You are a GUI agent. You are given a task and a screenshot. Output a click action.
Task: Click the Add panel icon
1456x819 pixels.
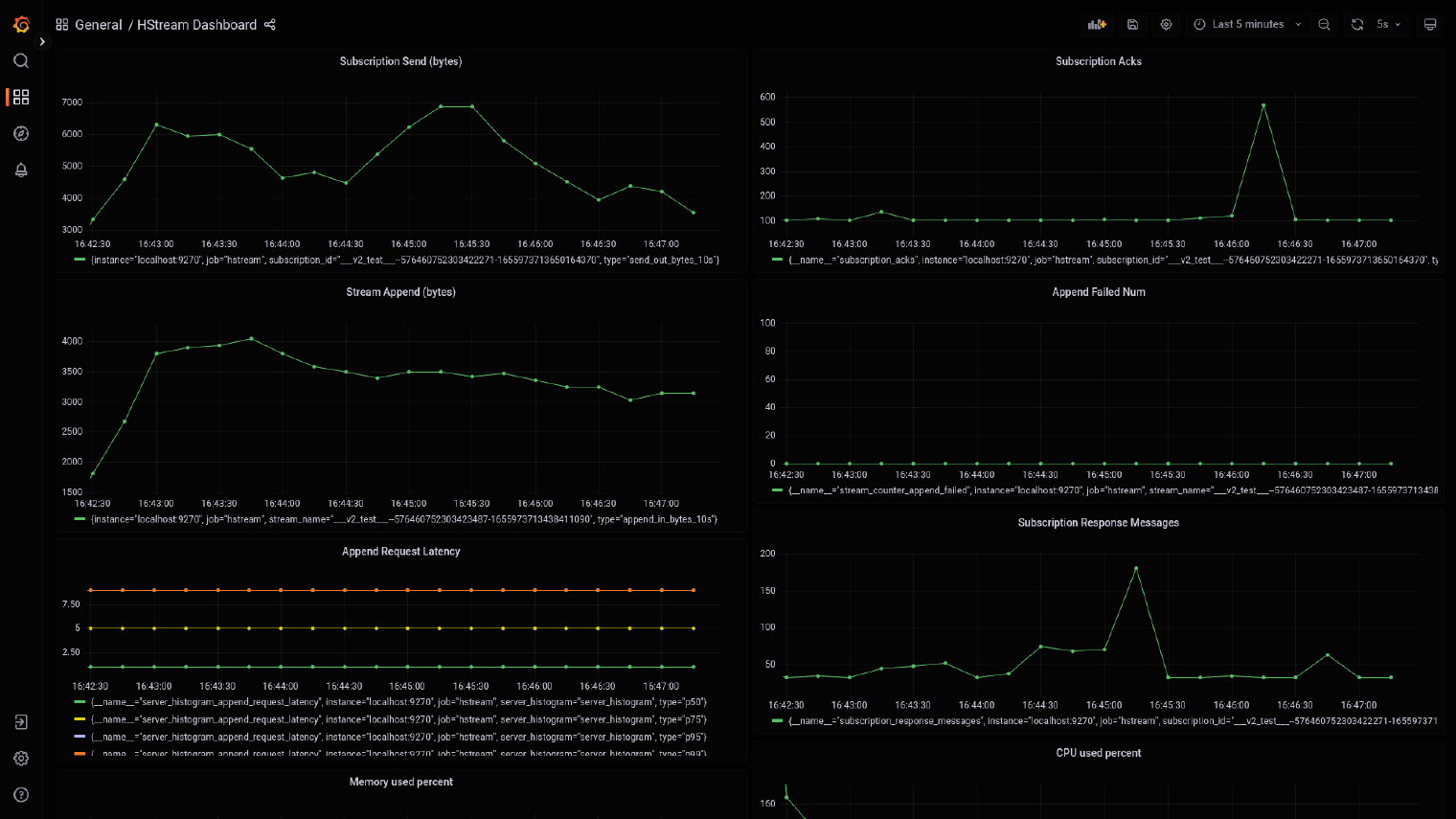click(1097, 24)
